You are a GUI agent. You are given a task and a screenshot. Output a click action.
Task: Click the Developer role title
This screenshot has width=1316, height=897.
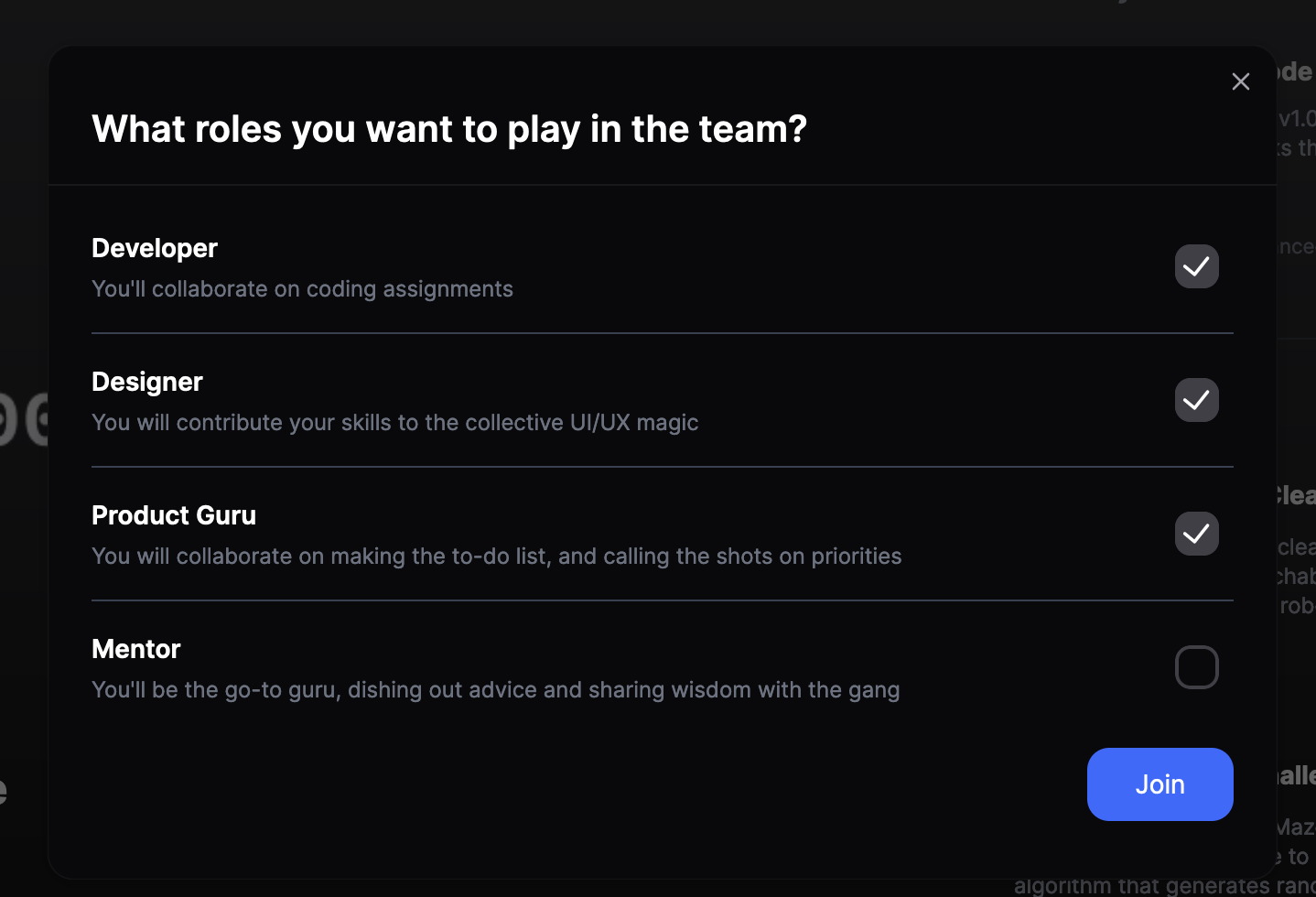pyautogui.click(x=155, y=248)
